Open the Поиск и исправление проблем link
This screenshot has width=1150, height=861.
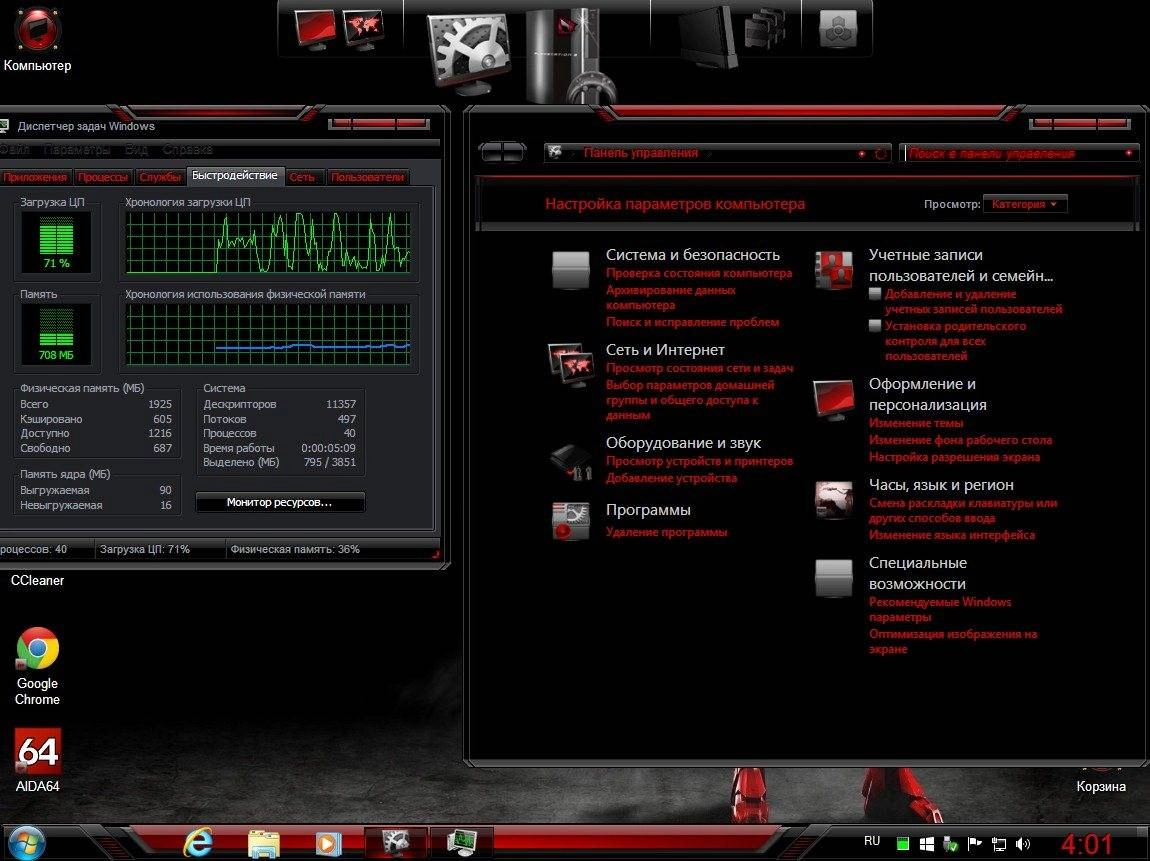coord(692,322)
